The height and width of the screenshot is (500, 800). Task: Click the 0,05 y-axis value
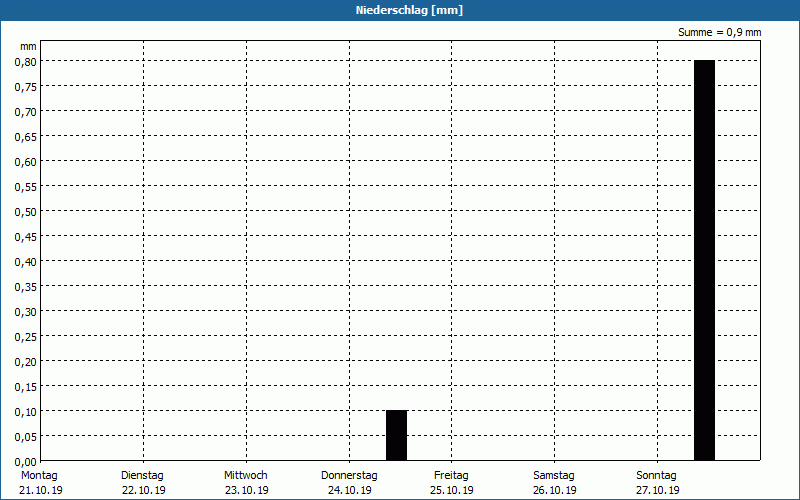tap(26, 437)
